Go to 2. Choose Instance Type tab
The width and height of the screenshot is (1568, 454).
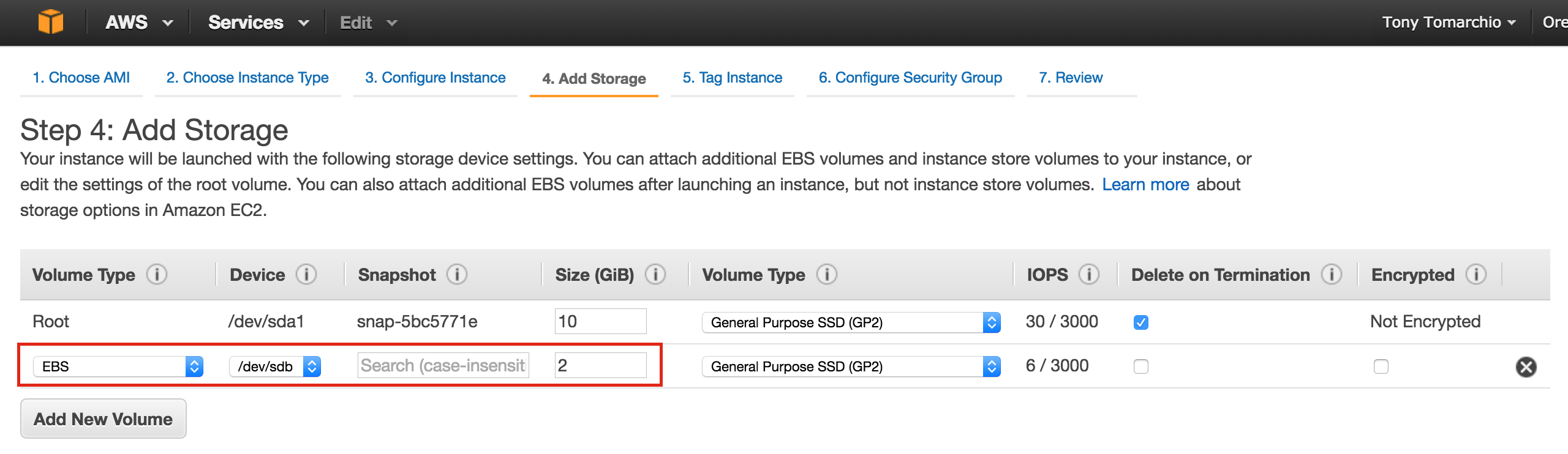[247, 78]
